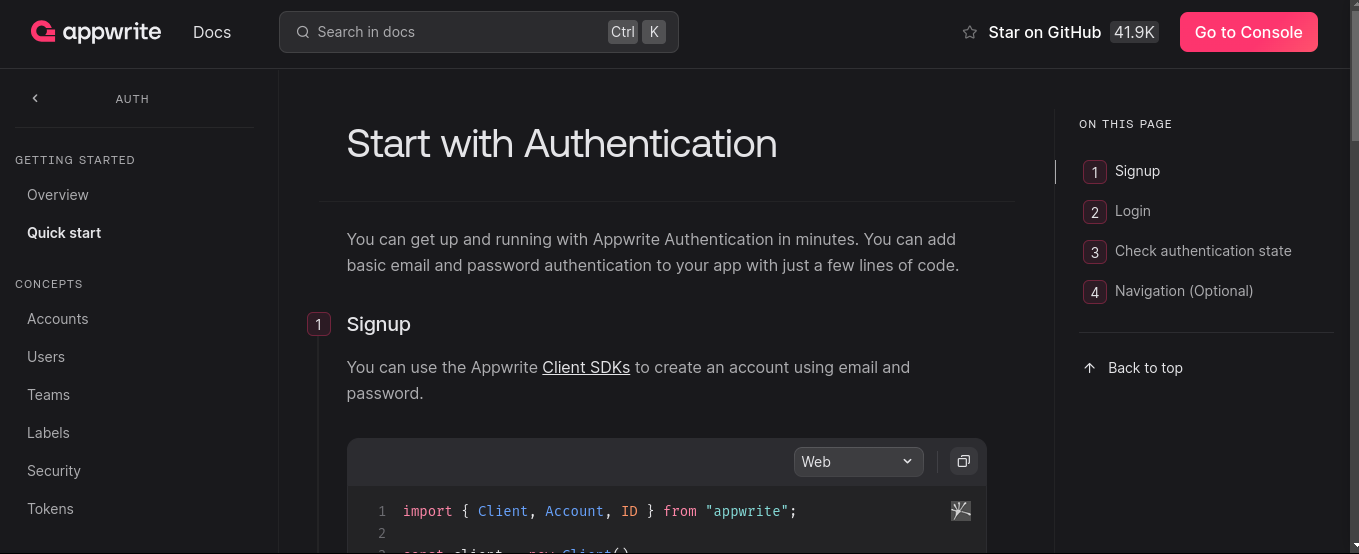Click the Ctrl K shortcut hint
This screenshot has width=1359, height=554.
coord(637,32)
